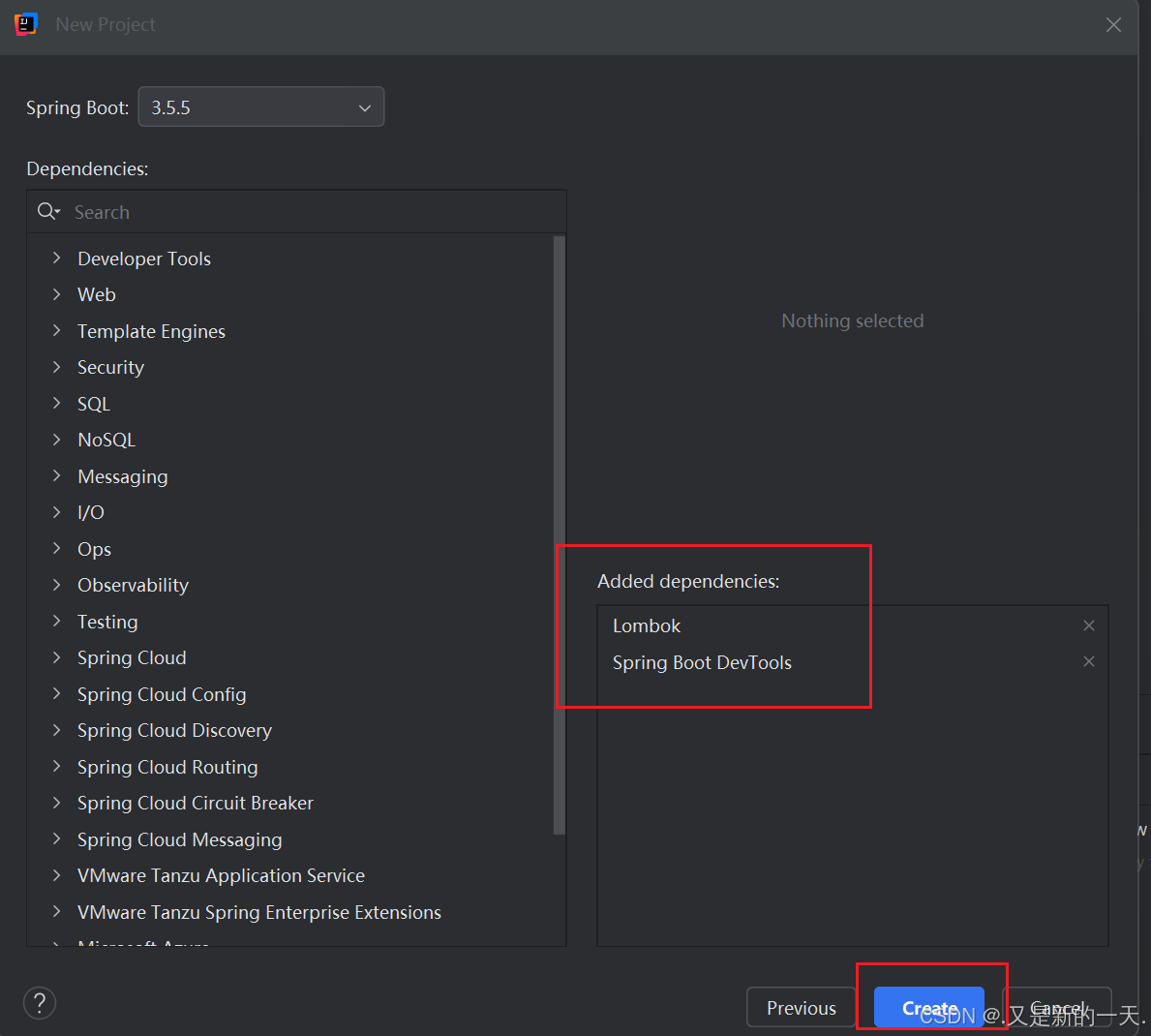Image resolution: width=1151 pixels, height=1036 pixels.
Task: Select the Spring Cloud Circuit Breaker row
Action: coord(290,804)
